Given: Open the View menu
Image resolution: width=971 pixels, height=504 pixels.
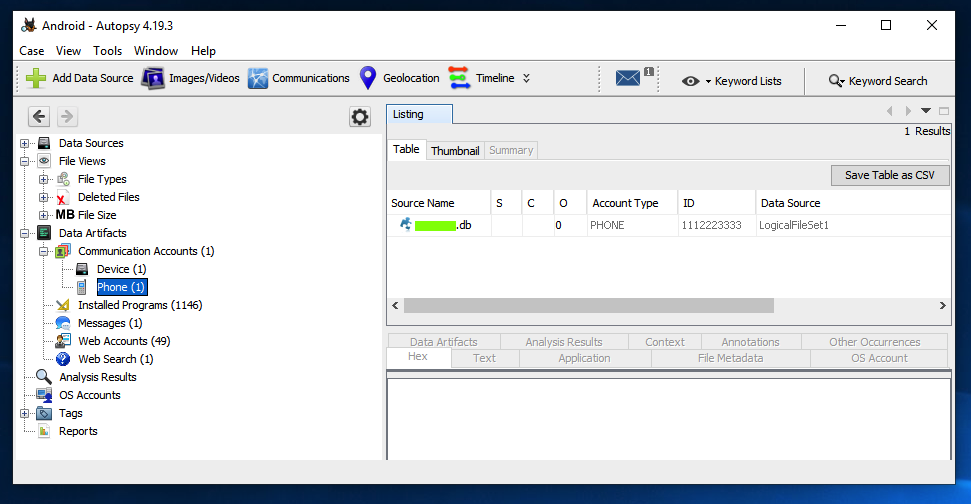Looking at the screenshot, I should click(68, 51).
